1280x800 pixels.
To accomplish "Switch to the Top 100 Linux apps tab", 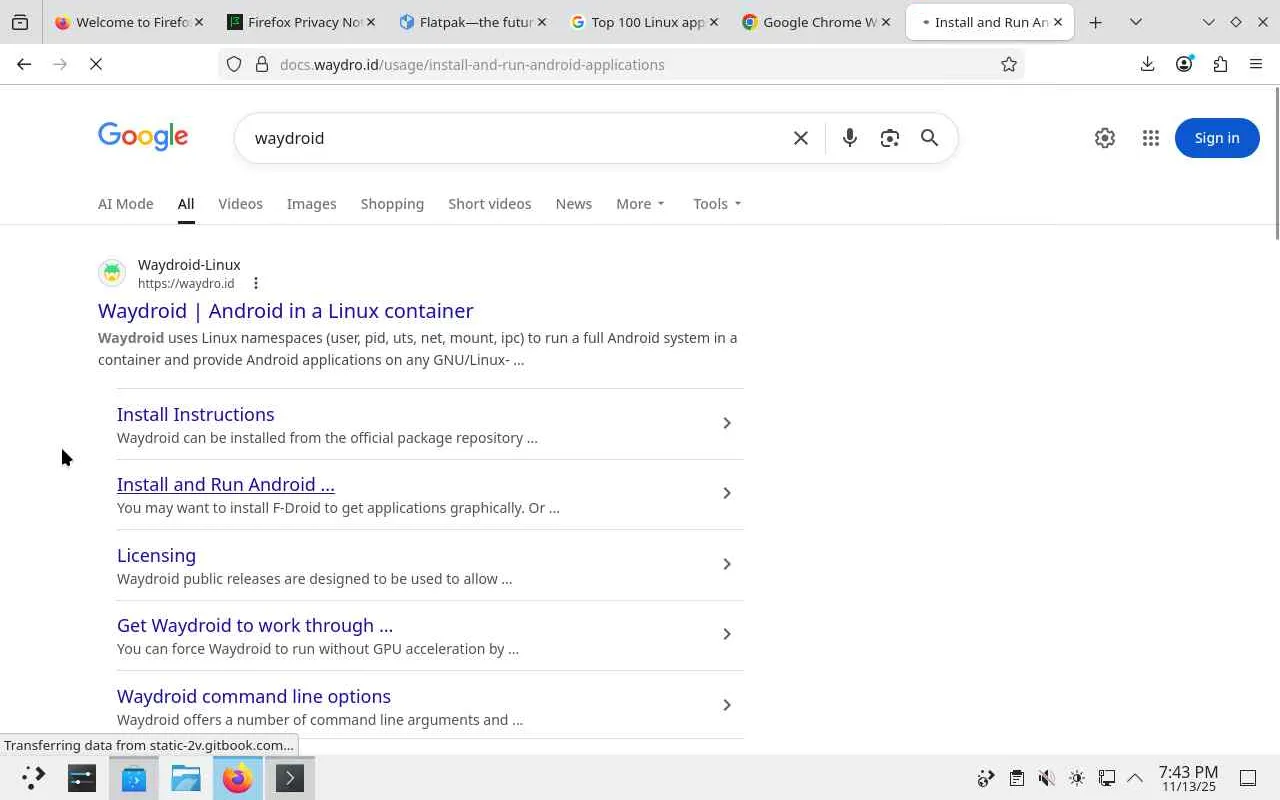I will point(646,22).
